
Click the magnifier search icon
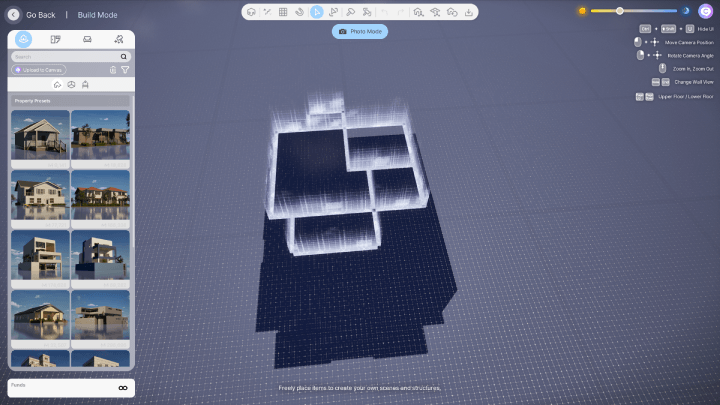tap(124, 56)
